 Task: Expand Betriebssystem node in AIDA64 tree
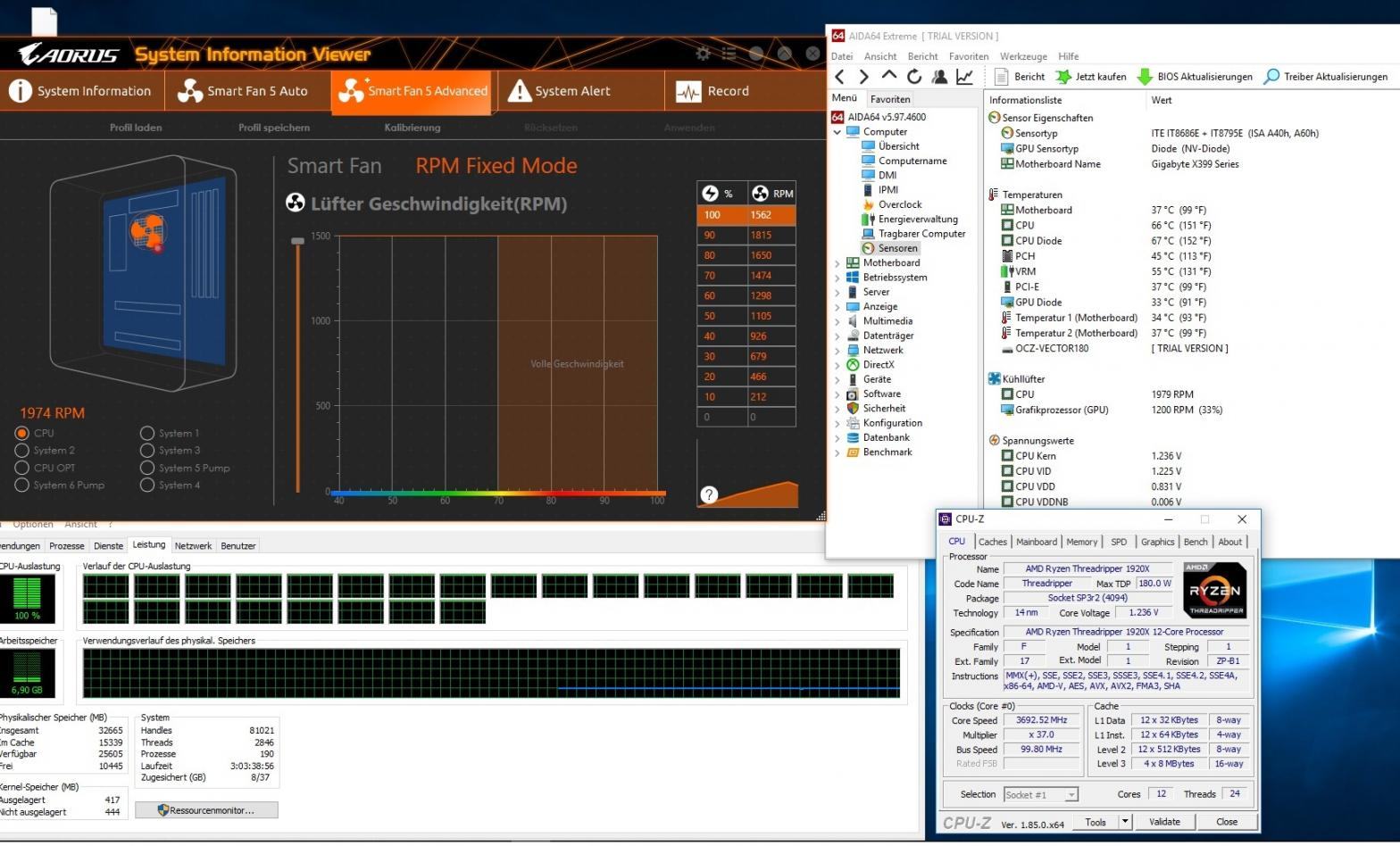click(x=837, y=278)
